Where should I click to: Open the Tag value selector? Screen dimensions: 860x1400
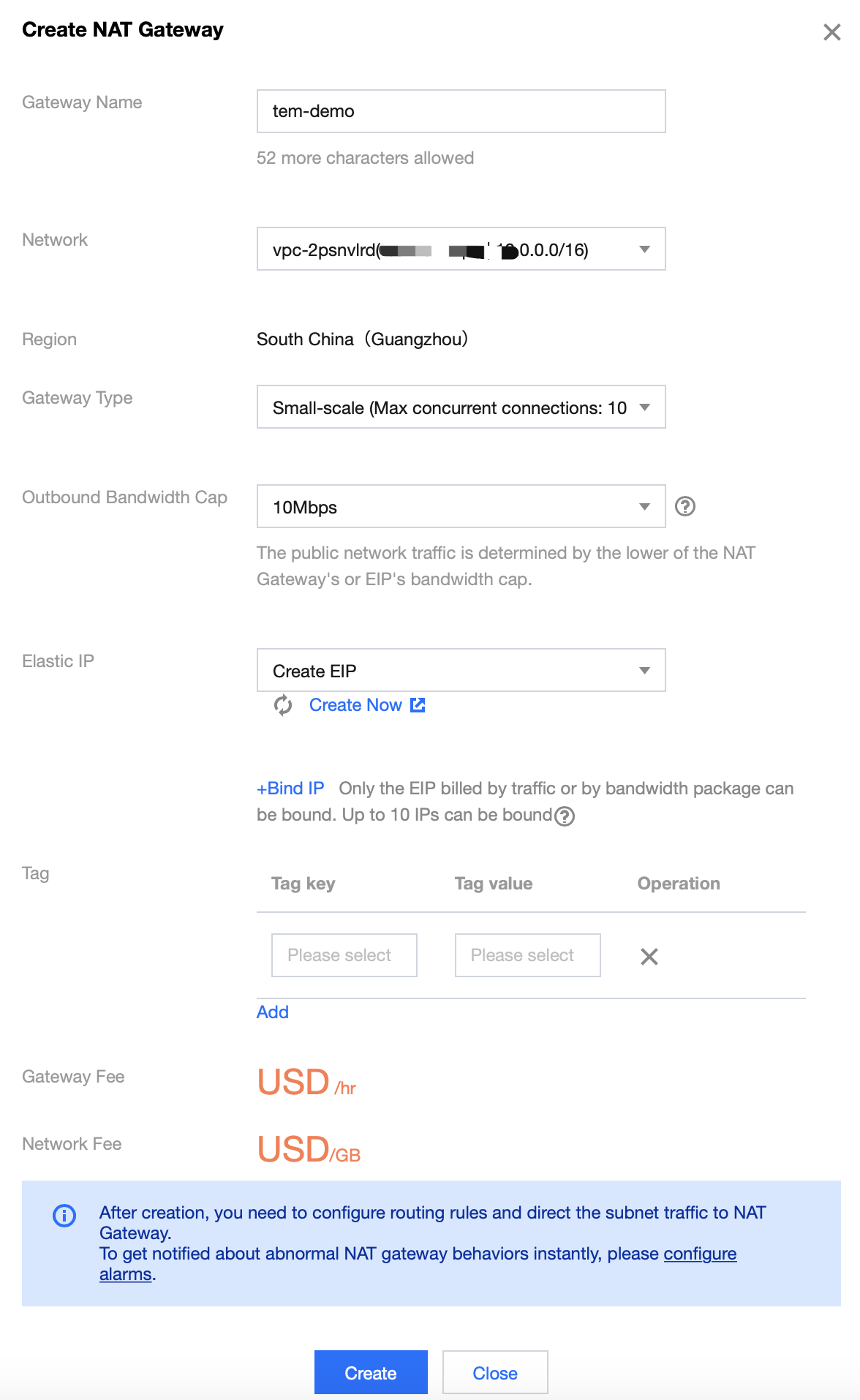527,955
